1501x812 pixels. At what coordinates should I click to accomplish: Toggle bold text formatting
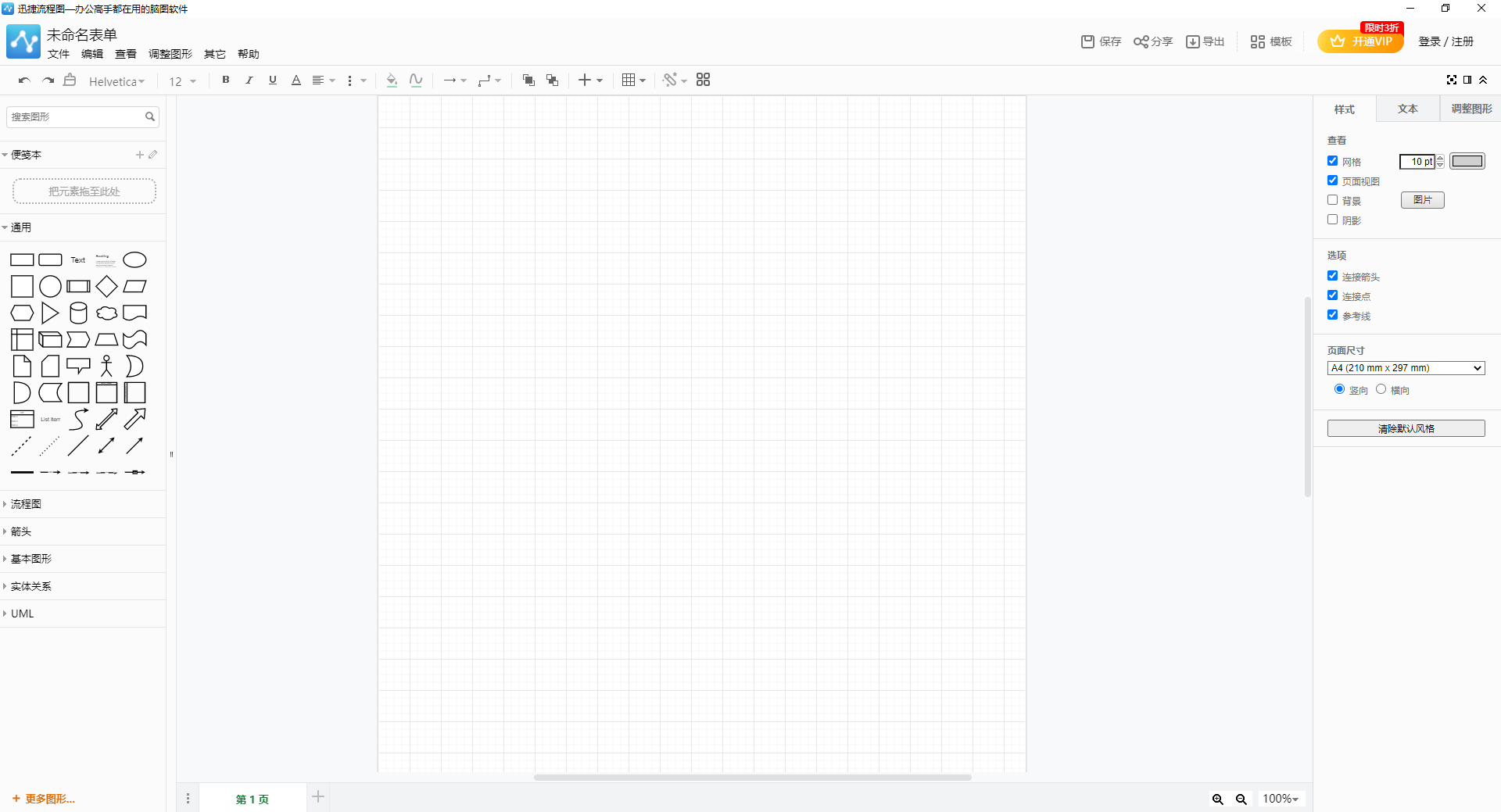(226, 80)
